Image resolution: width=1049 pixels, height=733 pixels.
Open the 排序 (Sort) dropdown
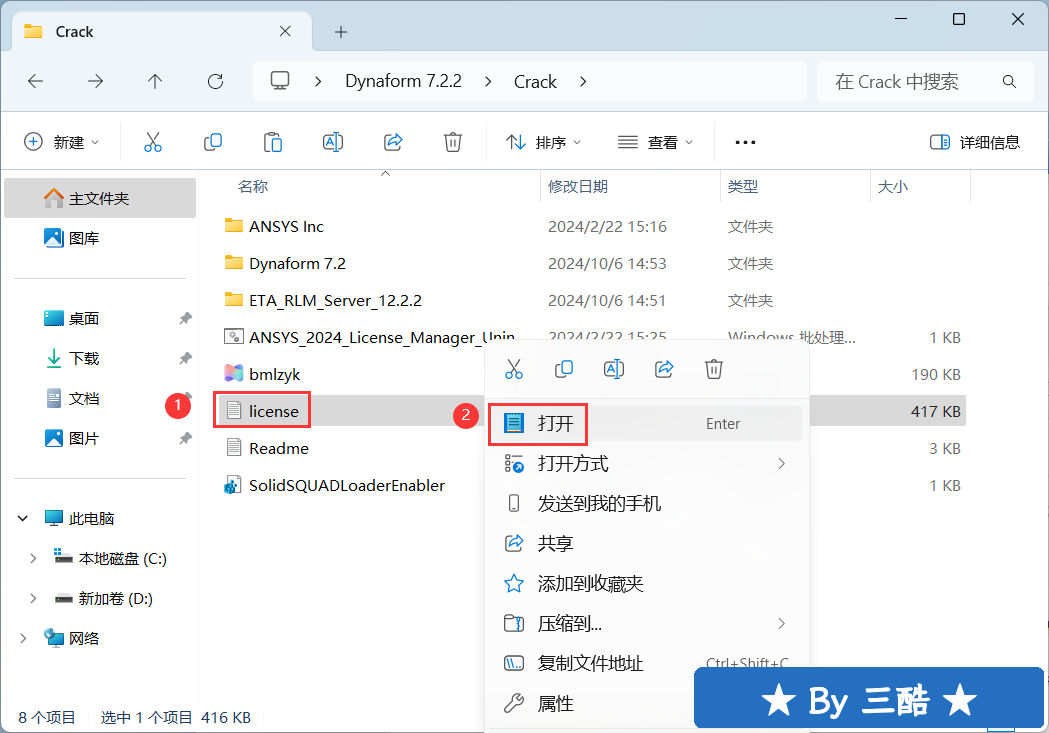coord(543,142)
